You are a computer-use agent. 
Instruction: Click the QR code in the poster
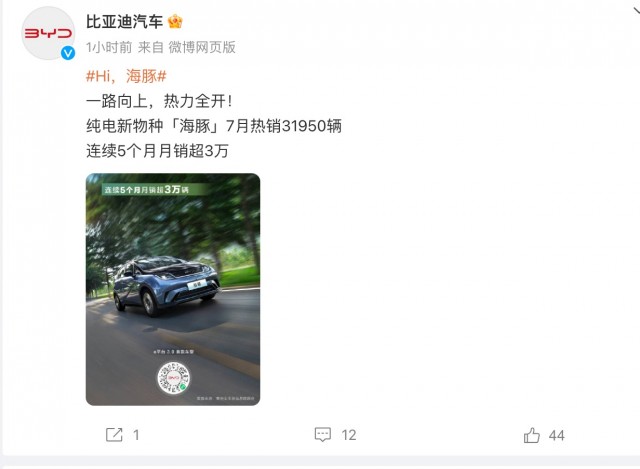tap(174, 378)
